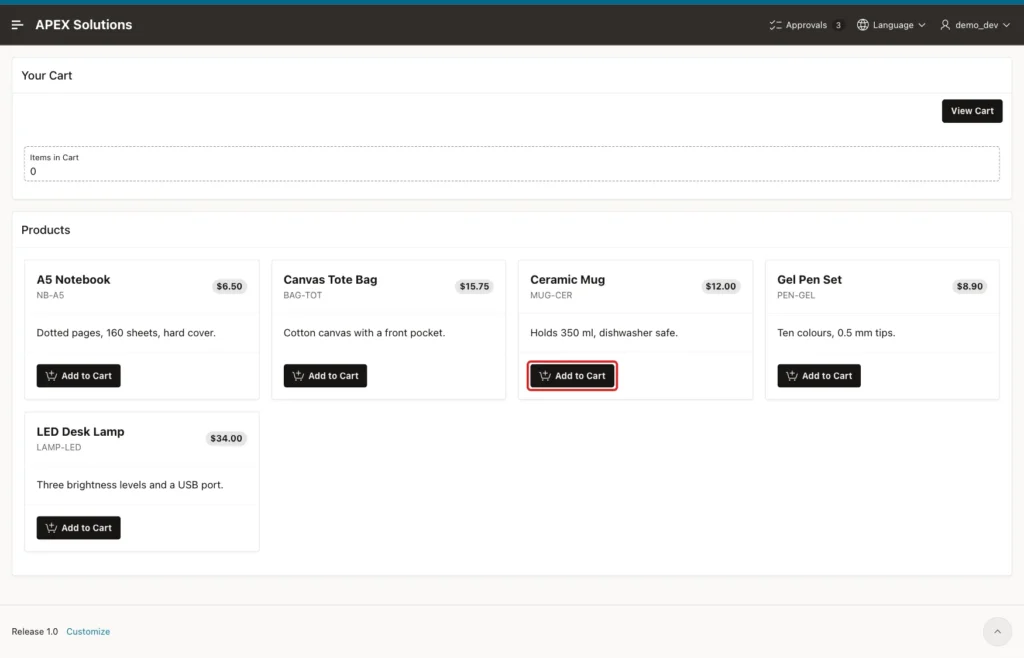Click the Canvas Tote Bag product title
1024x658 pixels.
coord(330,279)
